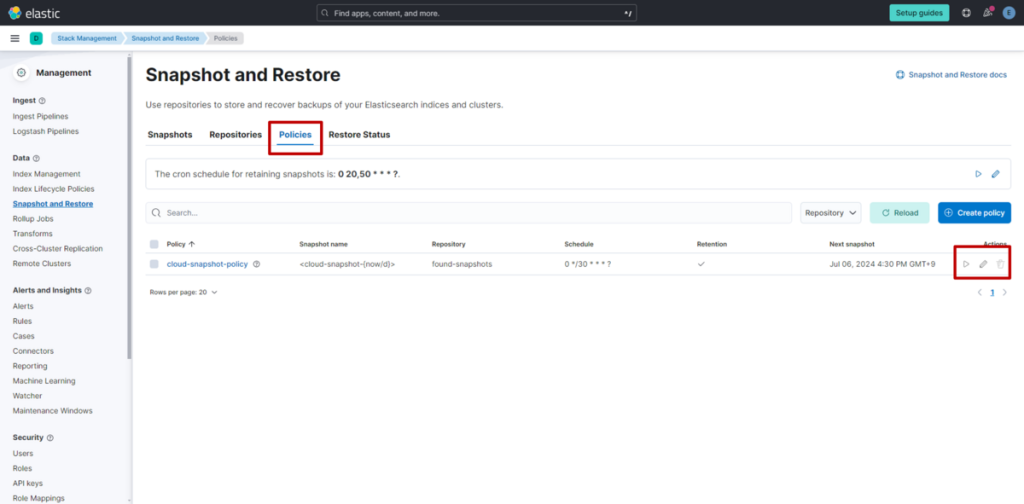Switch to the Snapshots tab

coord(170,134)
